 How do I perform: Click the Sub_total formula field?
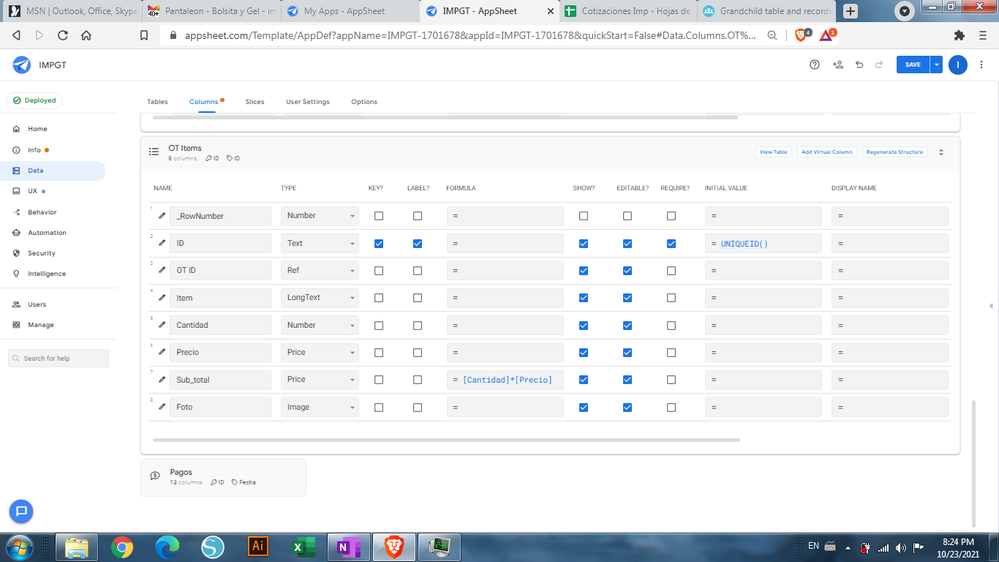click(505, 380)
